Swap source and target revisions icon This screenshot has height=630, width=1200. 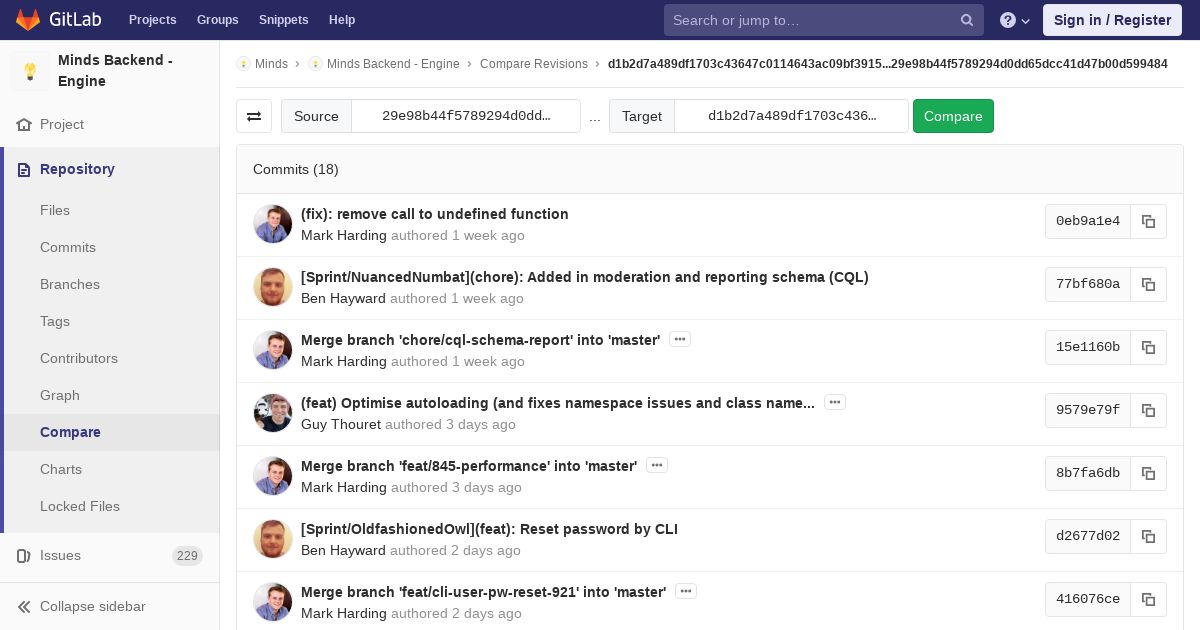(x=254, y=116)
